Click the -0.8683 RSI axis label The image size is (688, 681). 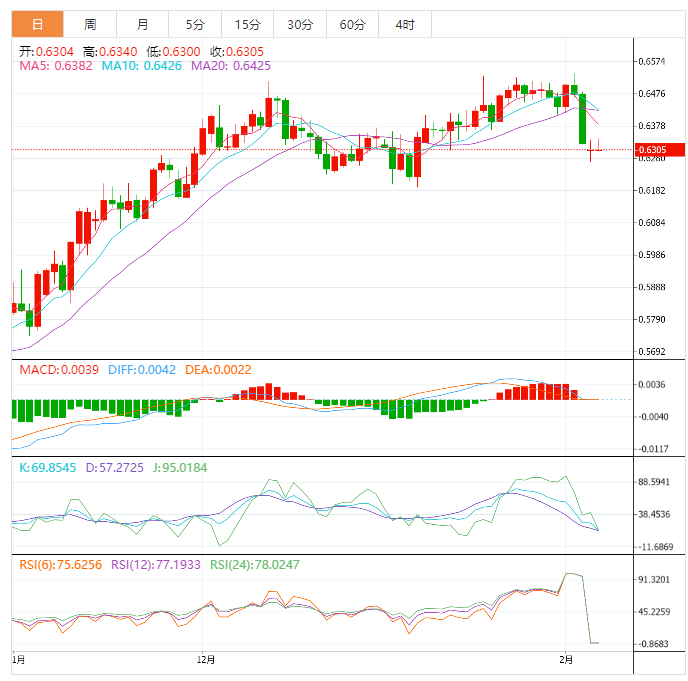coord(653,644)
